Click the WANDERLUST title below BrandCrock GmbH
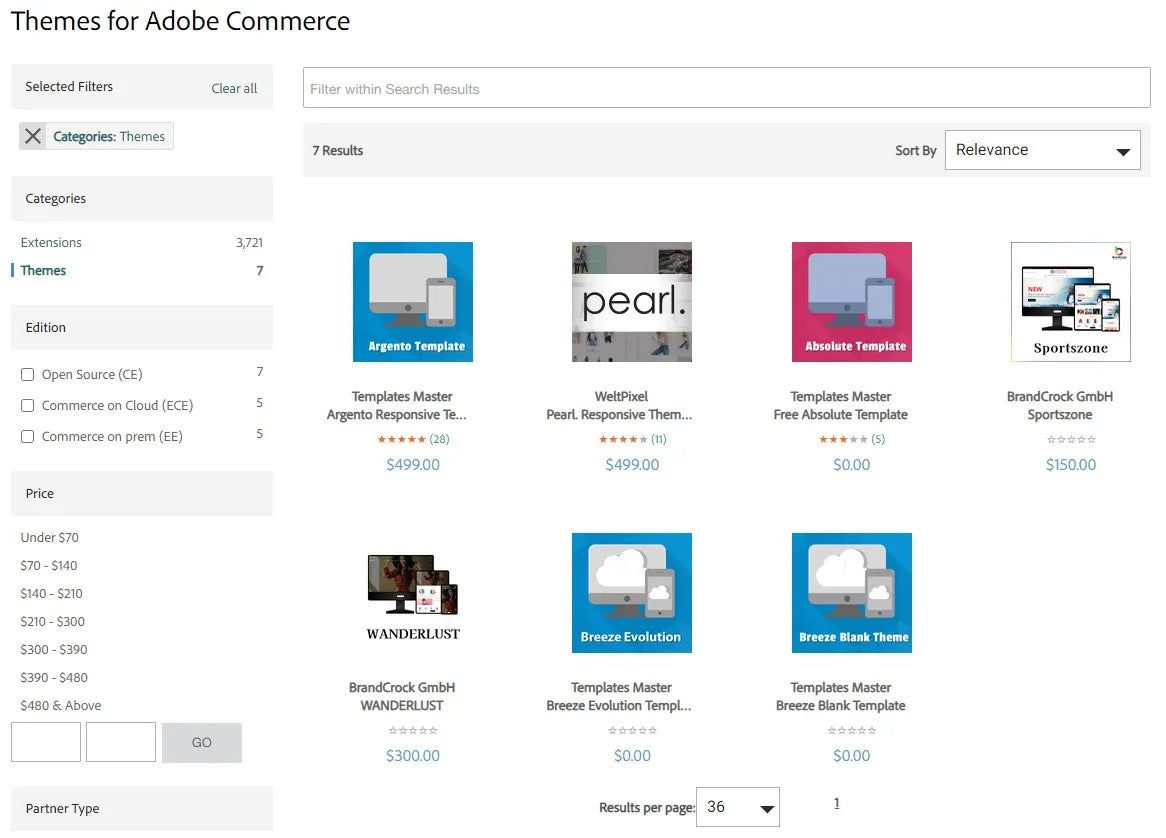The height and width of the screenshot is (838, 1166). 402,706
